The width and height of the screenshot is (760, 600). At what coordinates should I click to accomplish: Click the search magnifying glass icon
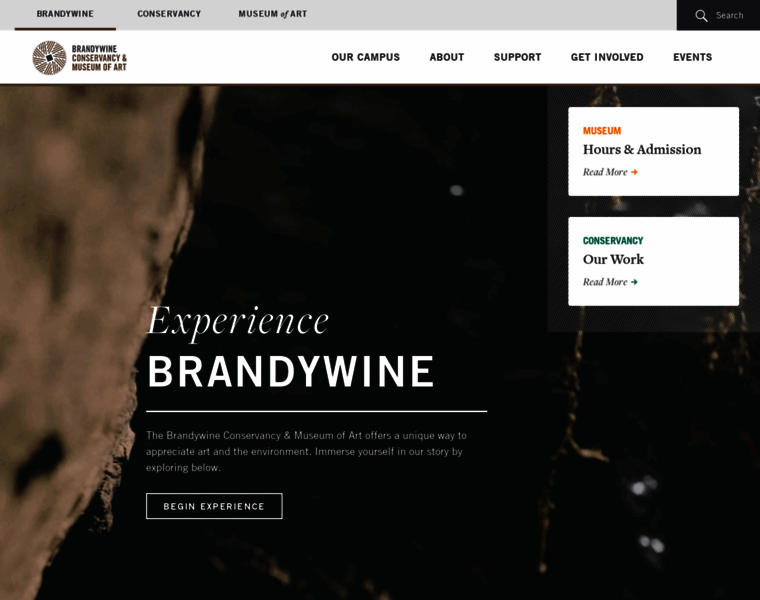701,16
